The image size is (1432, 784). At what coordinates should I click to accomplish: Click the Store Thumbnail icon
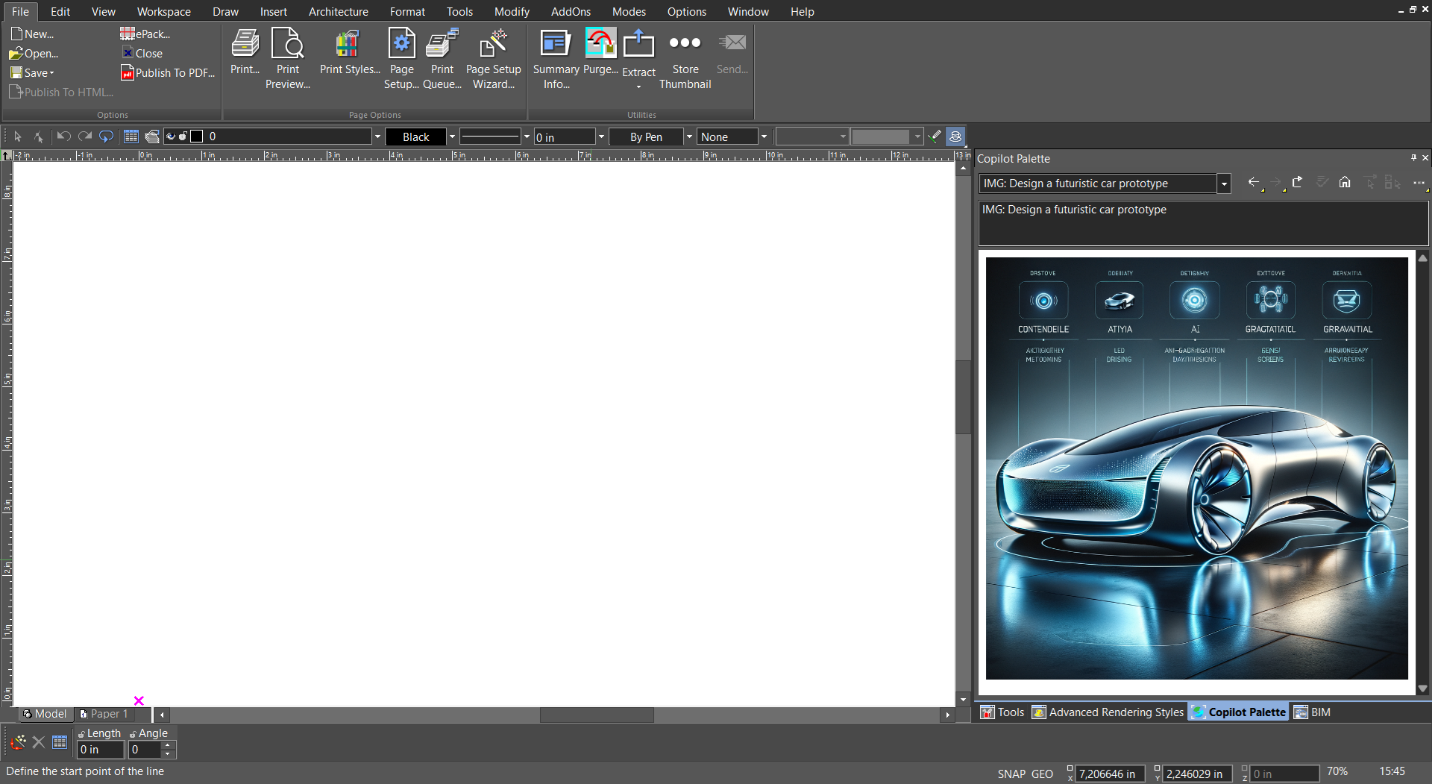pos(685,43)
